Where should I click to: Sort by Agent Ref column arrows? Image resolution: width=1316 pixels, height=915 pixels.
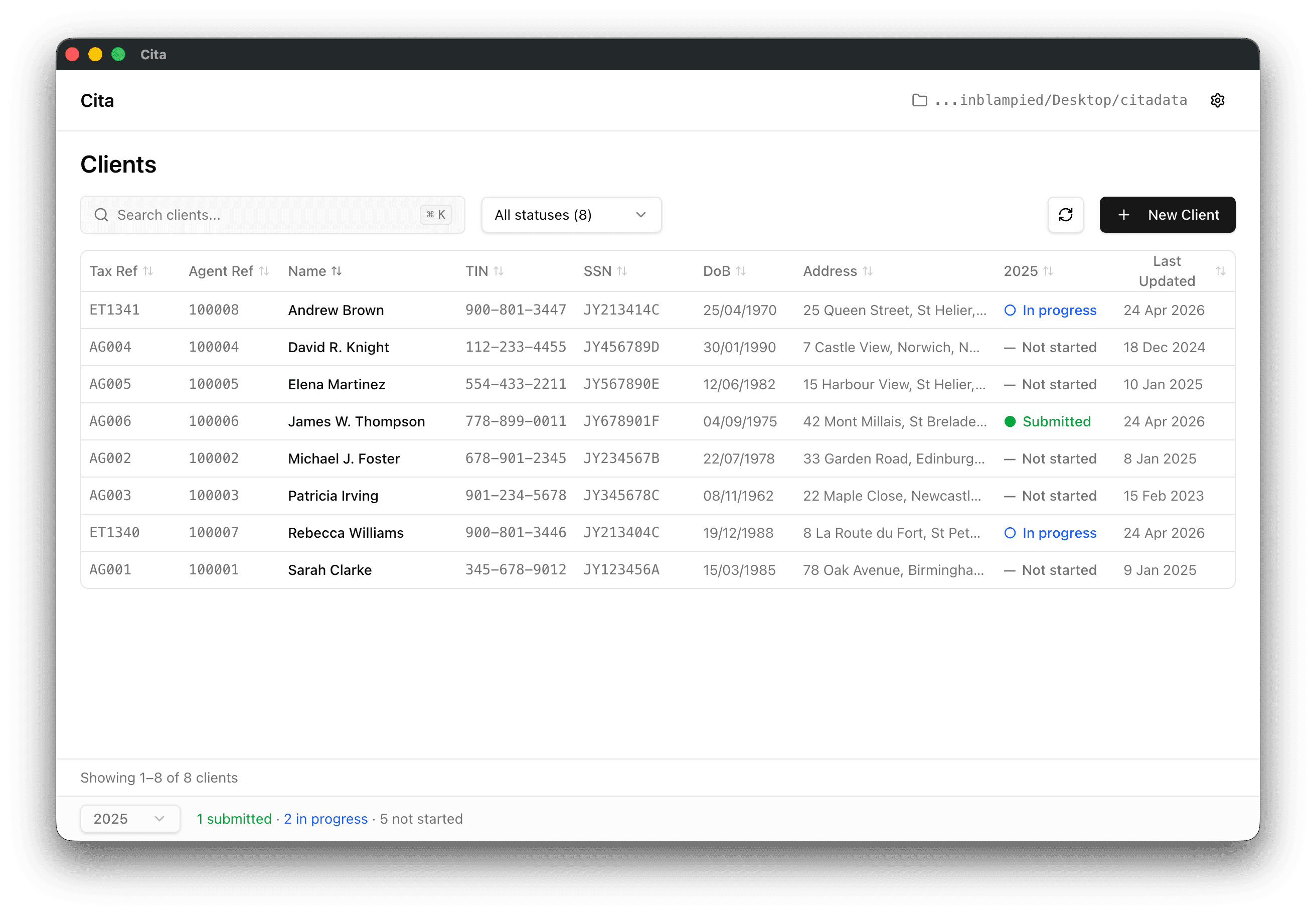(x=264, y=271)
